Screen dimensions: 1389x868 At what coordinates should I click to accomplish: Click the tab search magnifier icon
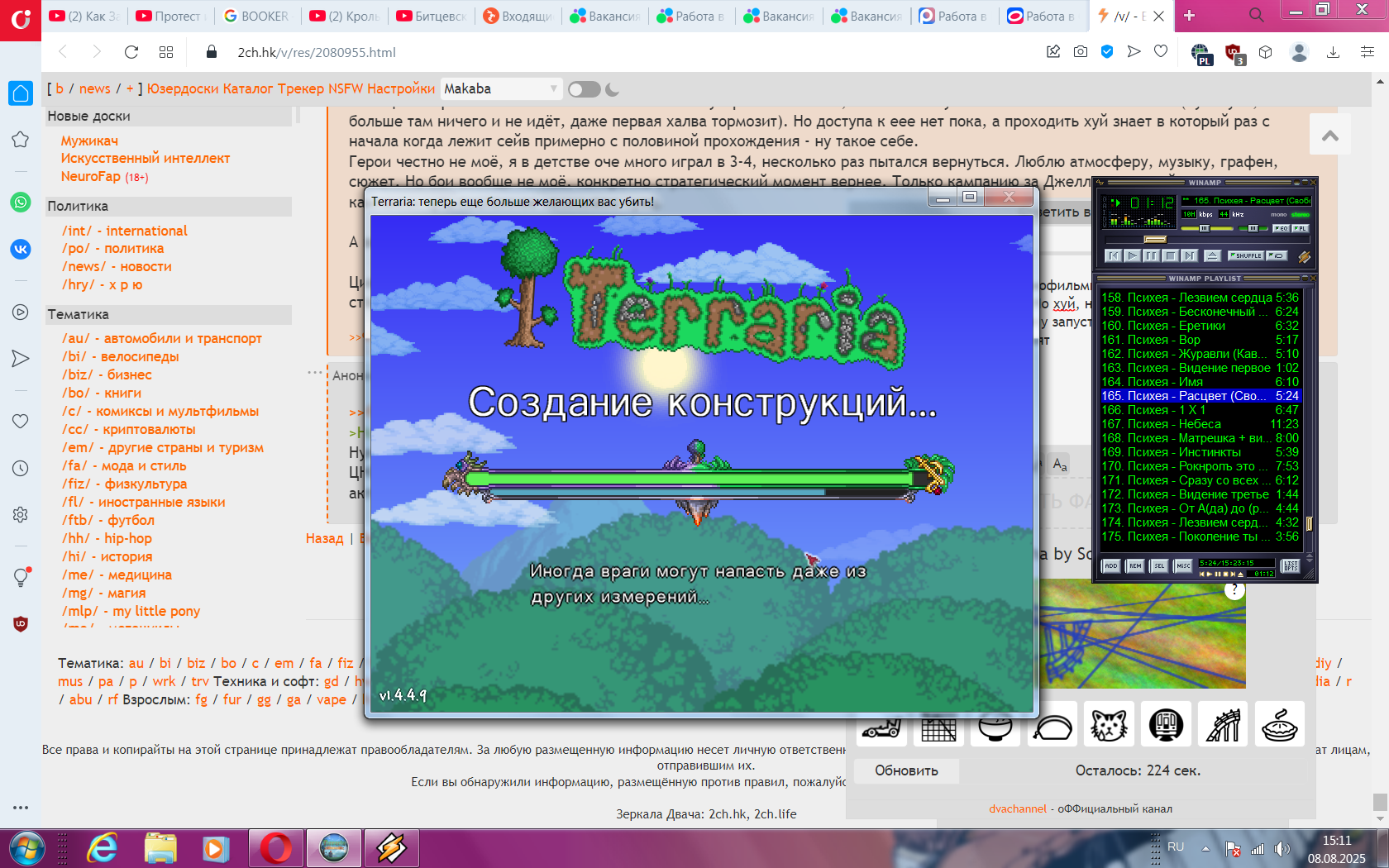(x=1257, y=15)
